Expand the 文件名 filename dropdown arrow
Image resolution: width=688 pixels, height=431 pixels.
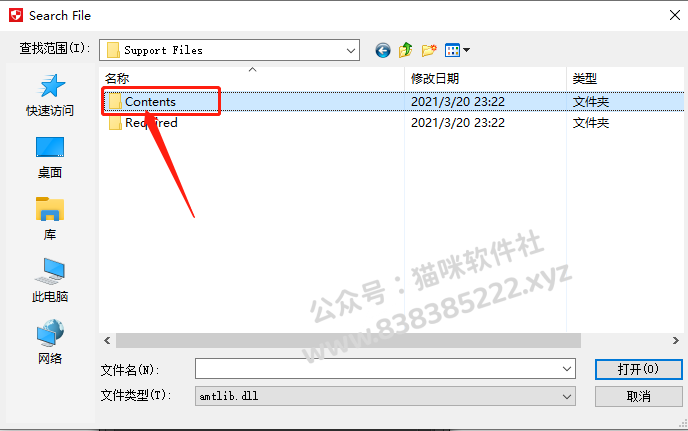click(x=566, y=369)
